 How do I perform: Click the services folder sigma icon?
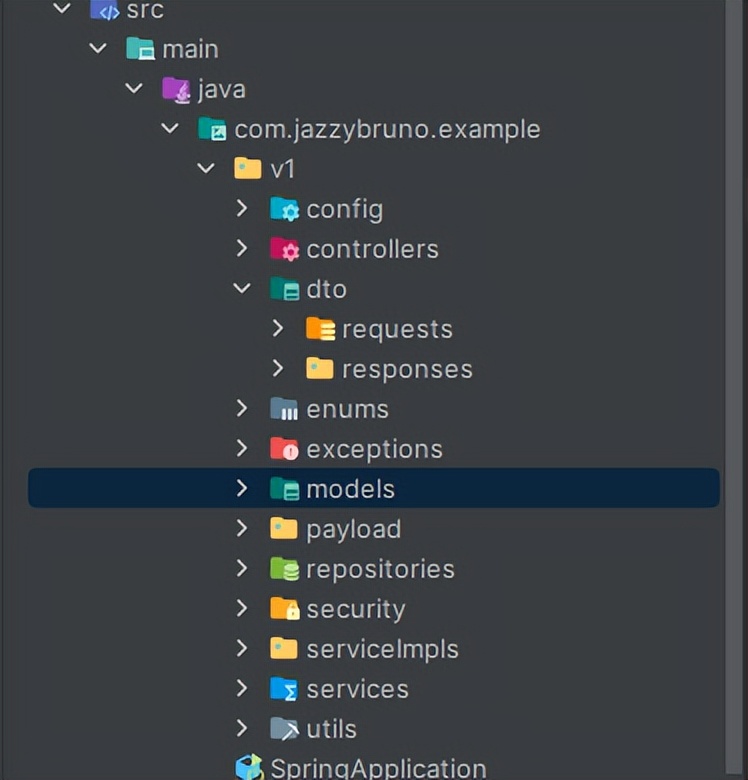click(284, 690)
